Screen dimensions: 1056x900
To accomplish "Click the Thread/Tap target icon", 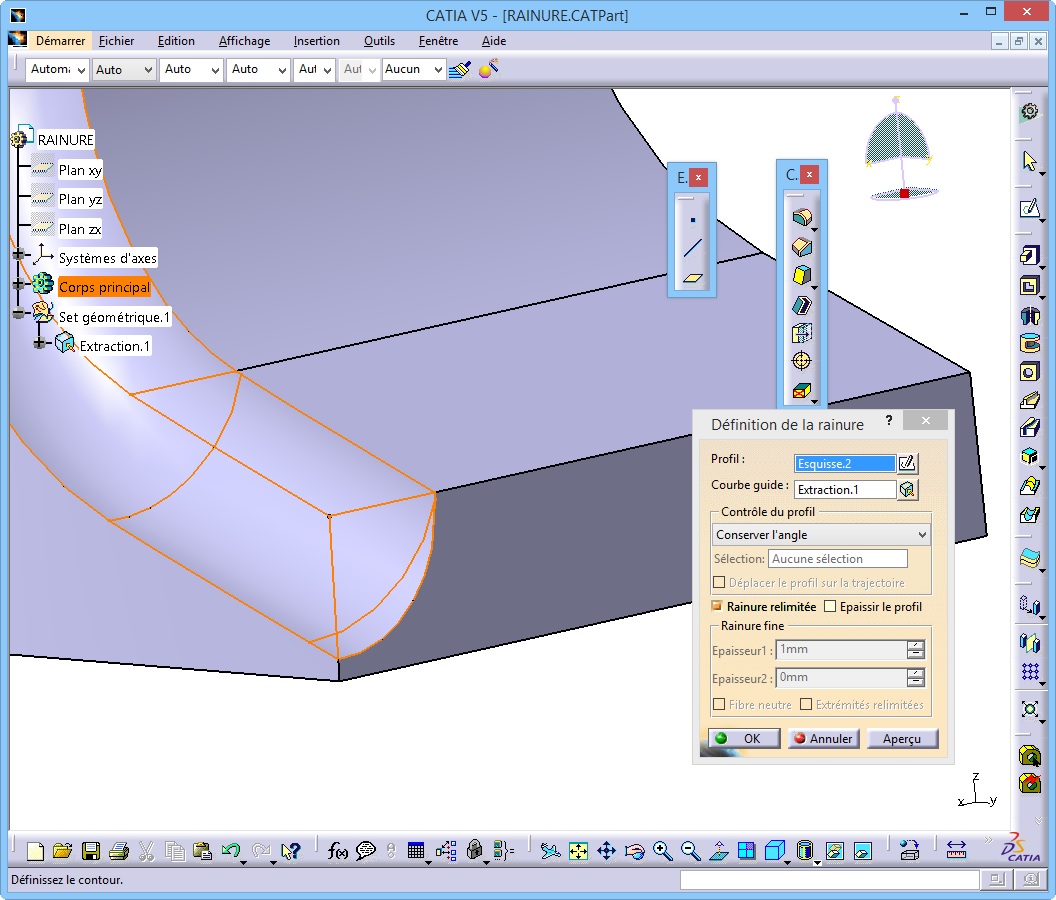I will pos(801,361).
